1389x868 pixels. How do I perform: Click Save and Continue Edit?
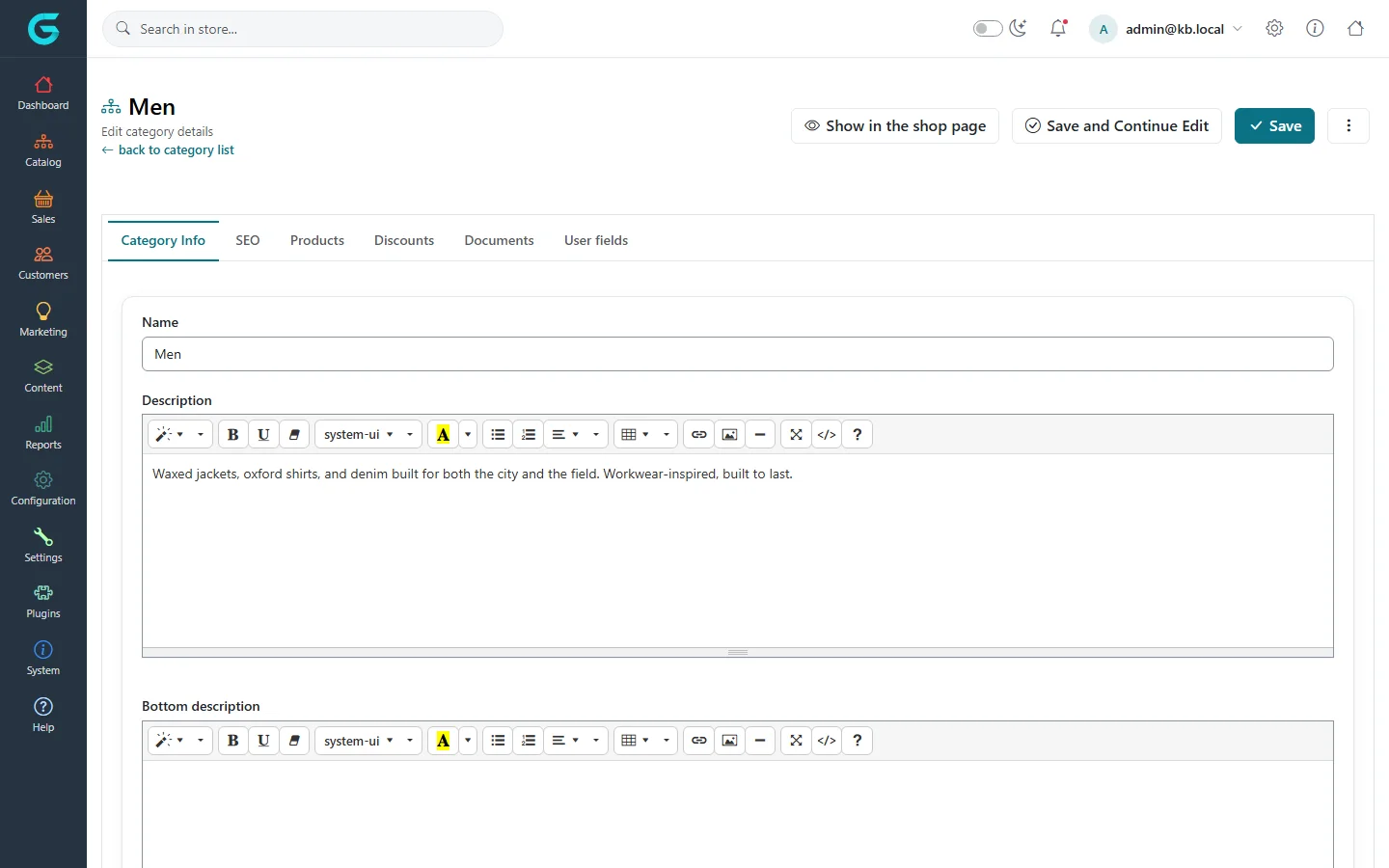coord(1117,125)
